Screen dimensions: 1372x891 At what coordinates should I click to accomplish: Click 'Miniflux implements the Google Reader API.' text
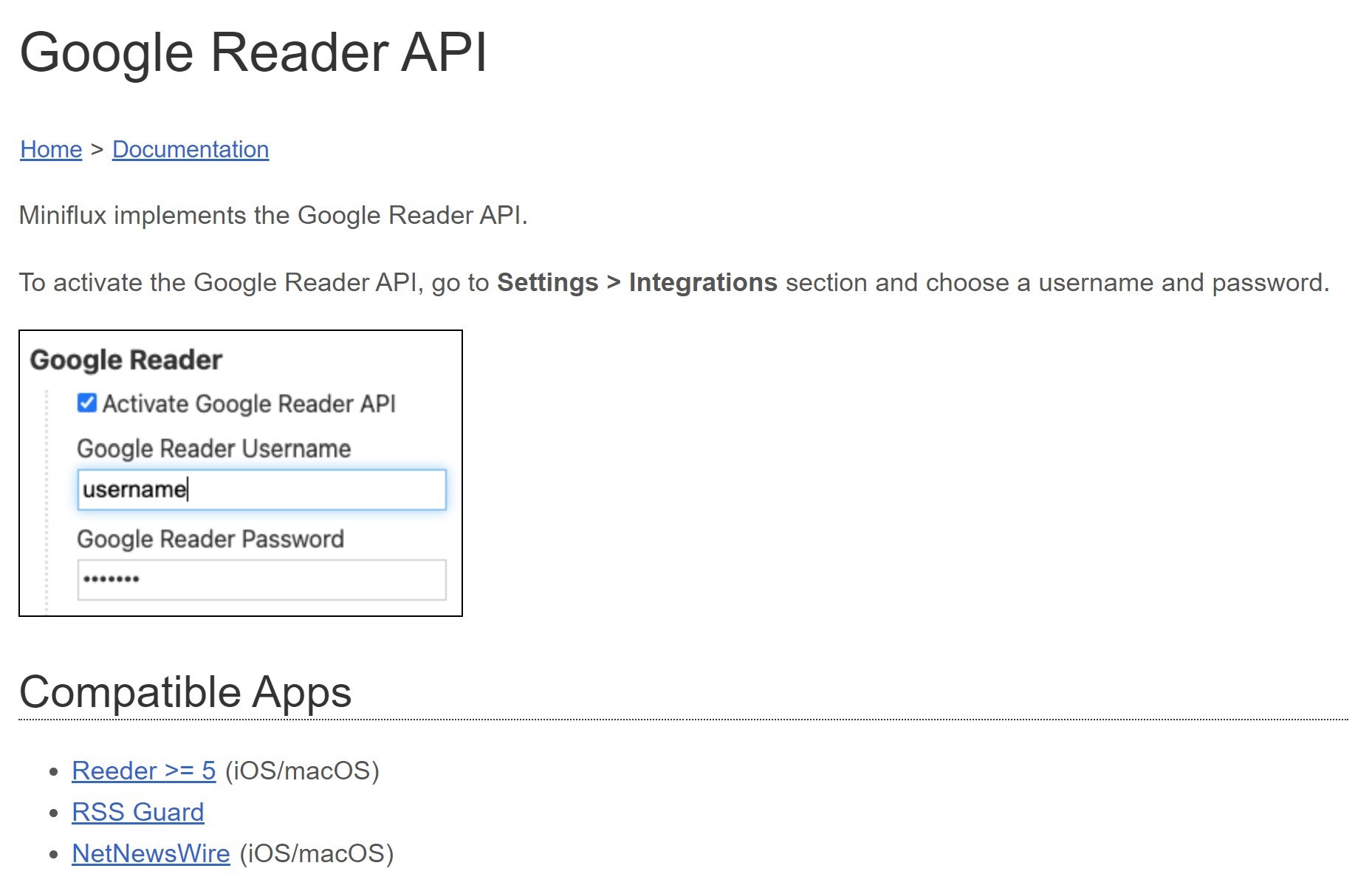coord(273,215)
